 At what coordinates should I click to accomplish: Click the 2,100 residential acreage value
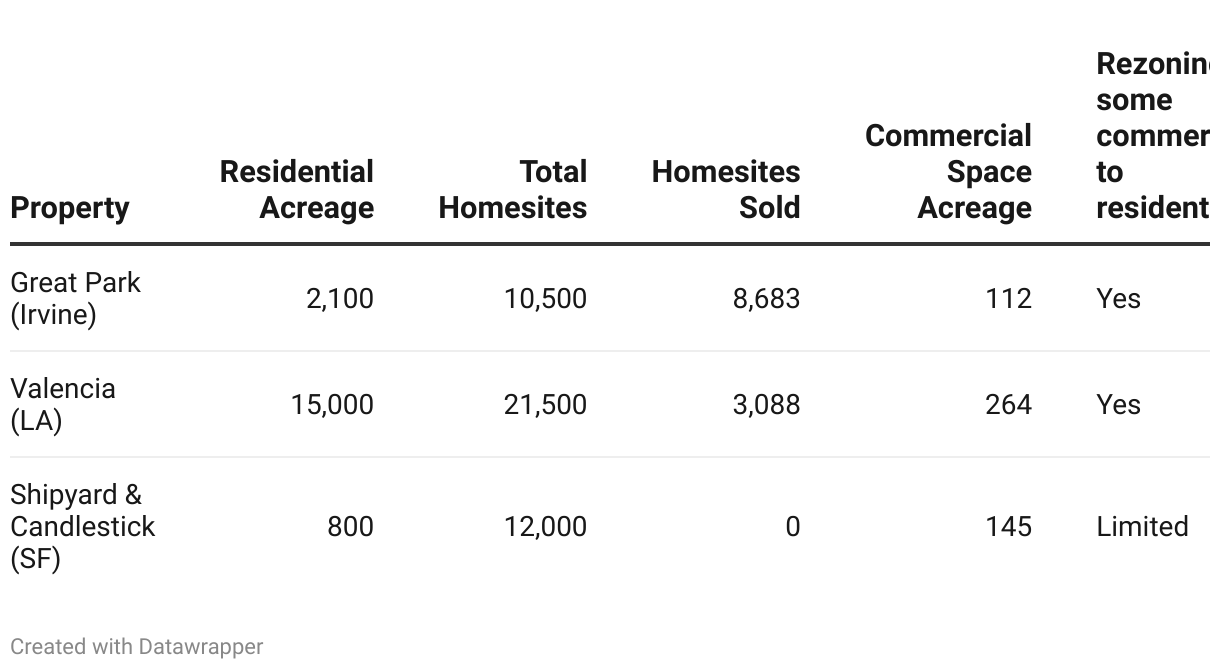pyautogui.click(x=340, y=299)
